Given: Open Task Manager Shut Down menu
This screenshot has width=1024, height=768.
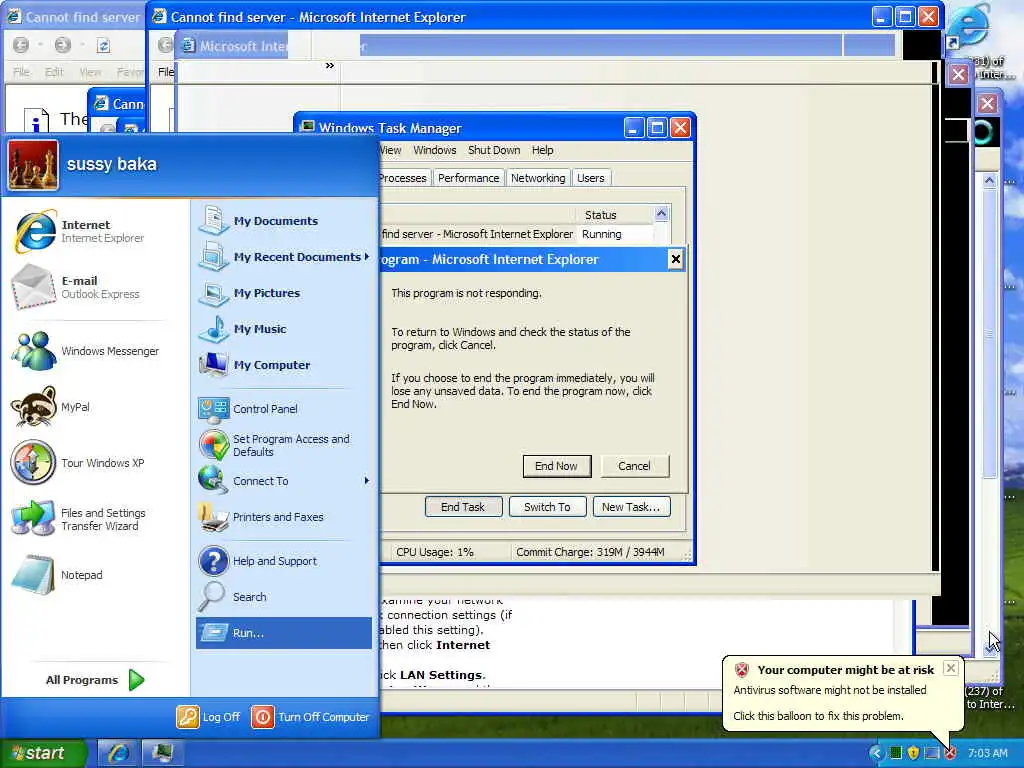Looking at the screenshot, I should [494, 150].
